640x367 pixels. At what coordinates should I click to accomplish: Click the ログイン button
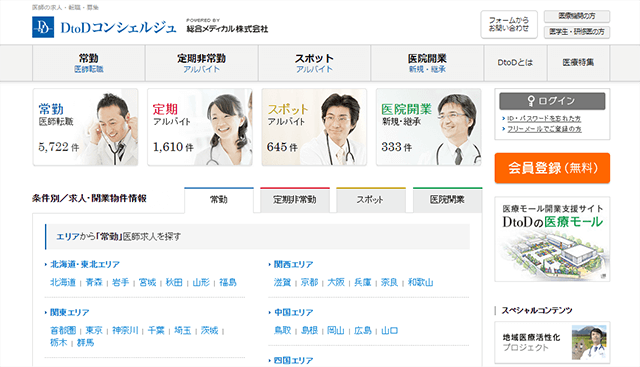[552, 101]
